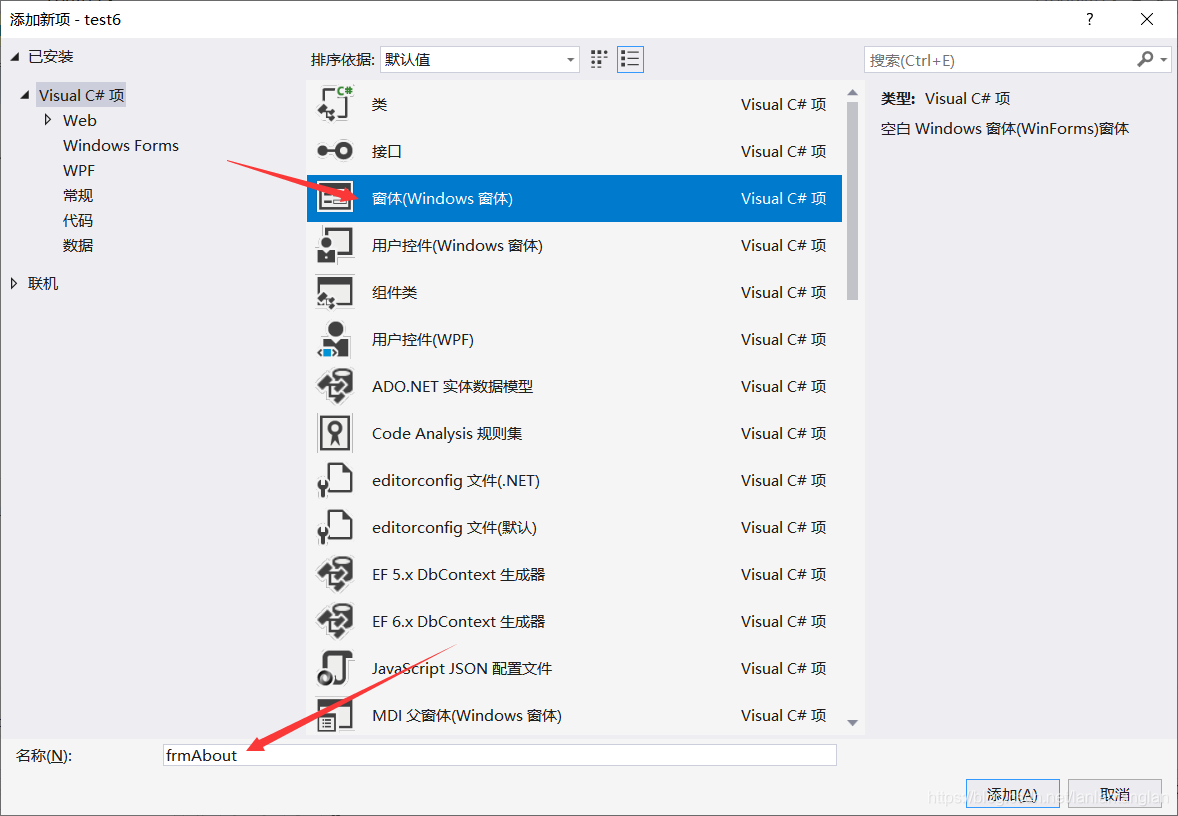
Task: Click the interface (接口) template icon
Action: 335,151
